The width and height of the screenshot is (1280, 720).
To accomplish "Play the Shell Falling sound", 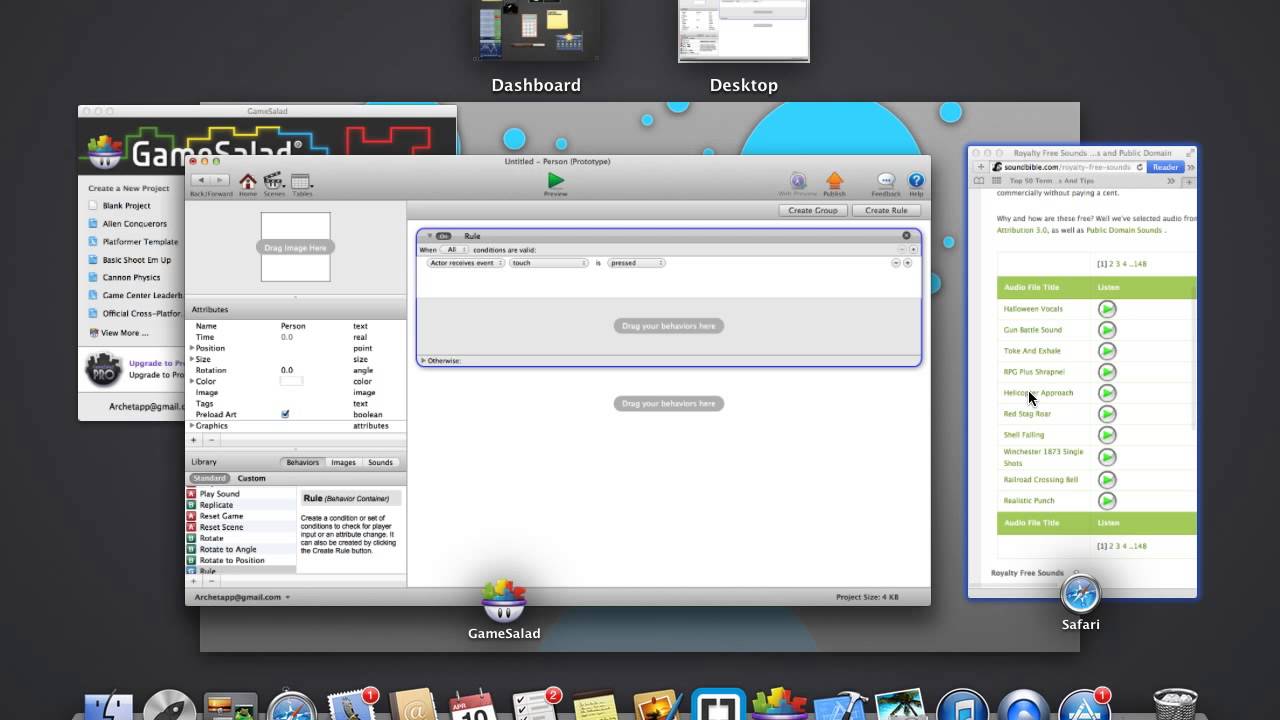I will point(1107,435).
